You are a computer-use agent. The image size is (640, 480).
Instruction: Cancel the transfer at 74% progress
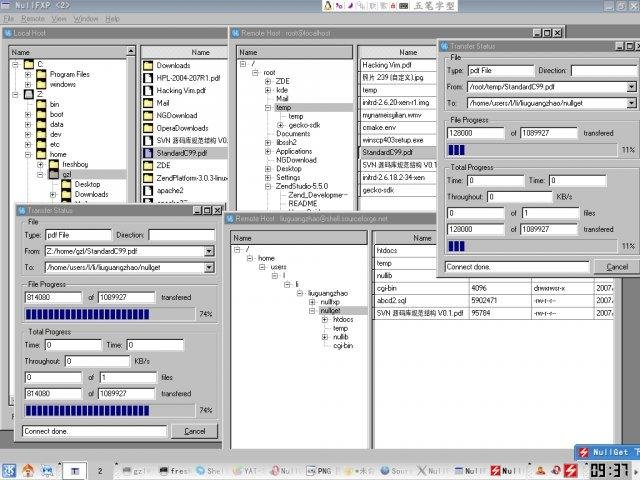pos(194,431)
